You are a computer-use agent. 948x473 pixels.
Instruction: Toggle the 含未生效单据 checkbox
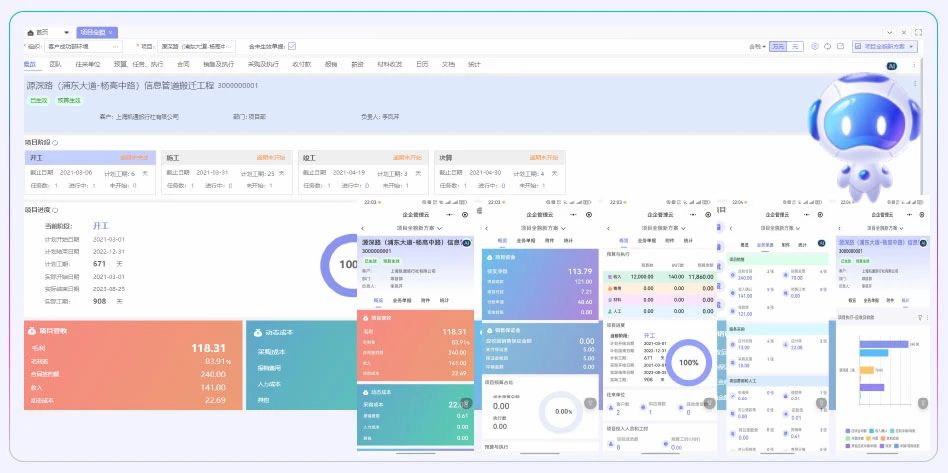[x=292, y=46]
